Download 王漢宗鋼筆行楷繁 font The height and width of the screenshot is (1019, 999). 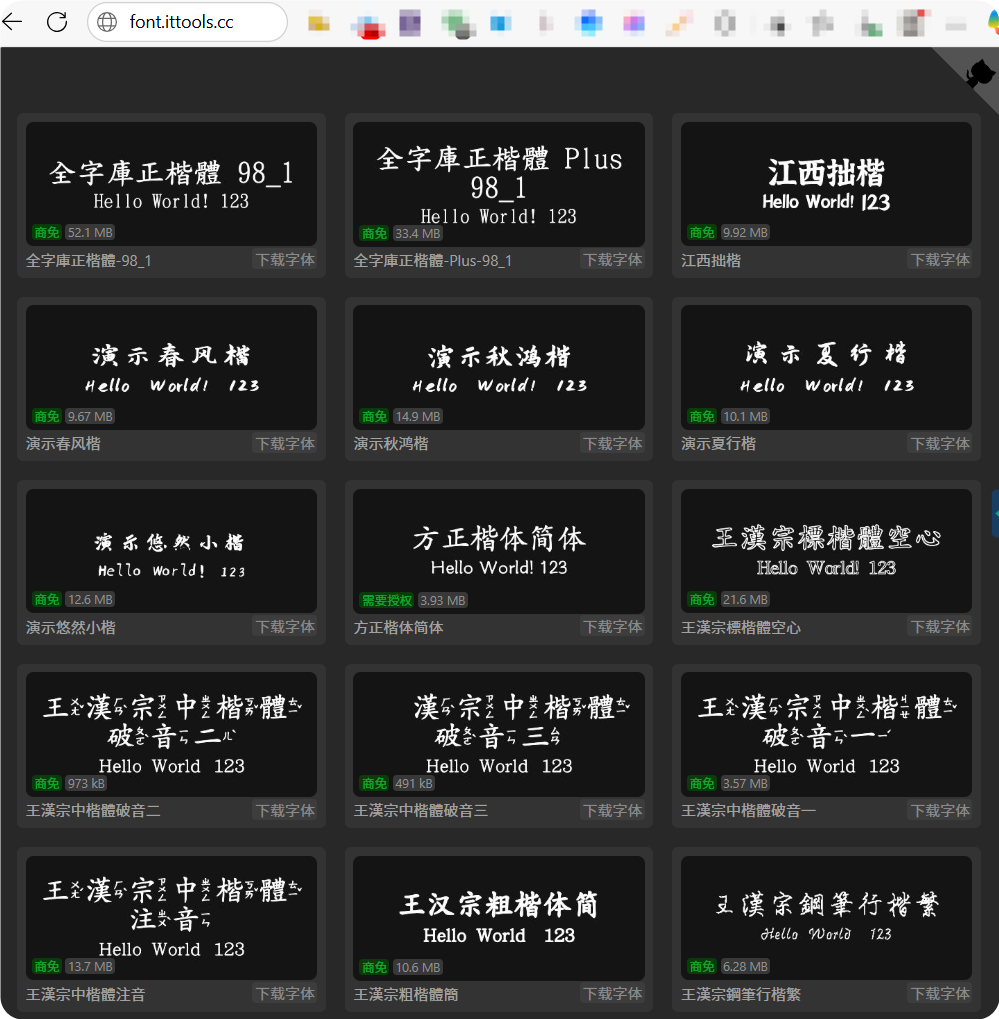(940, 994)
